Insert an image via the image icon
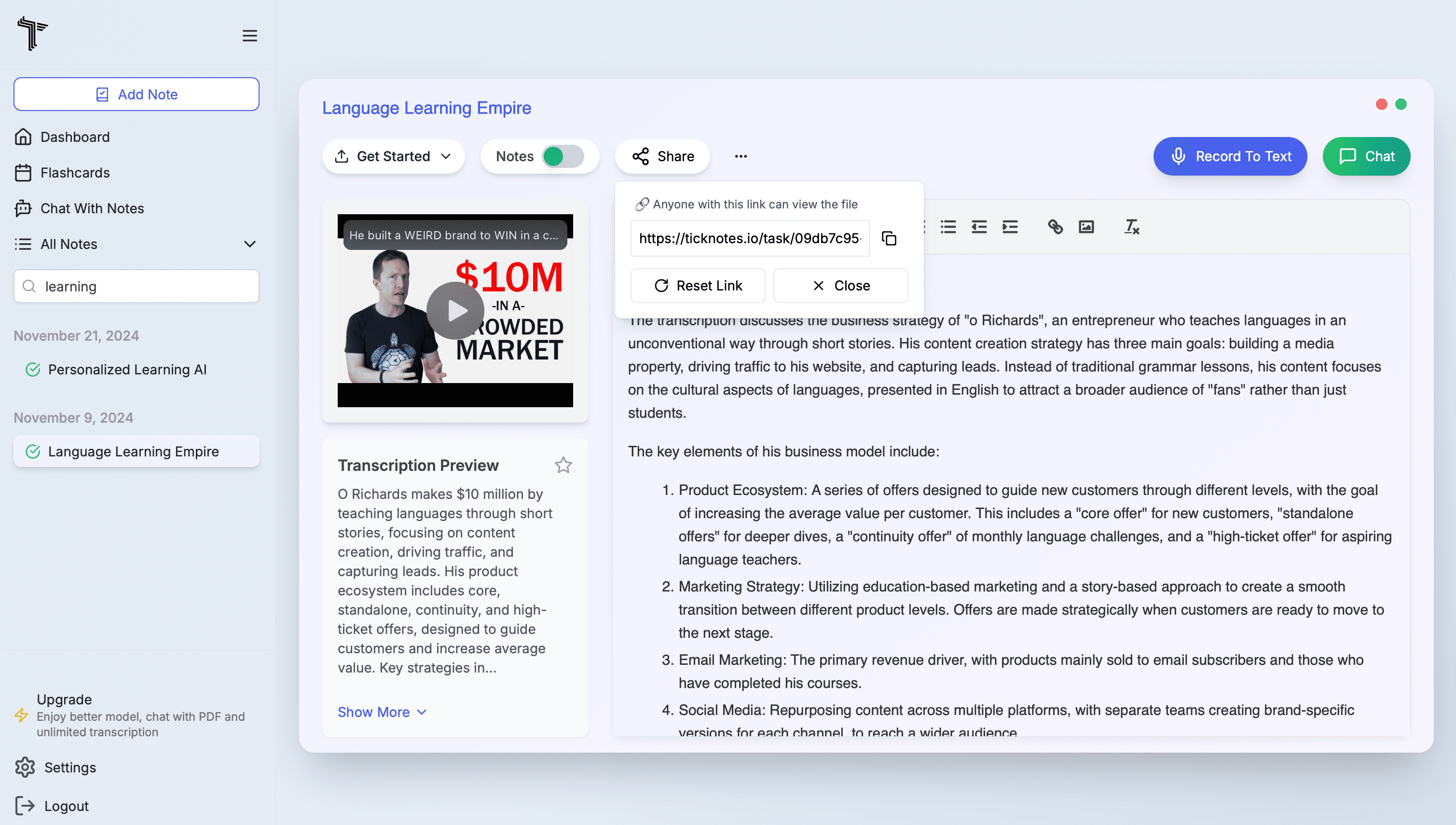The height and width of the screenshot is (825, 1456). tap(1086, 227)
